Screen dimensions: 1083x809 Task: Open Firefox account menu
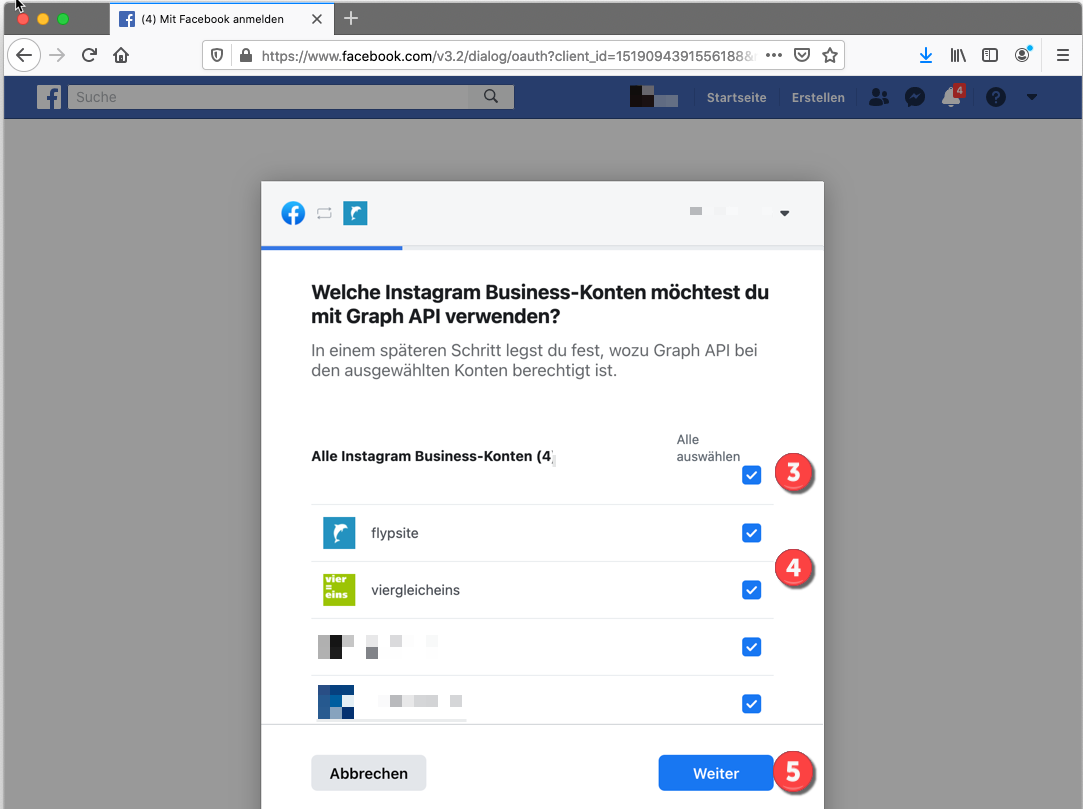(1022, 55)
